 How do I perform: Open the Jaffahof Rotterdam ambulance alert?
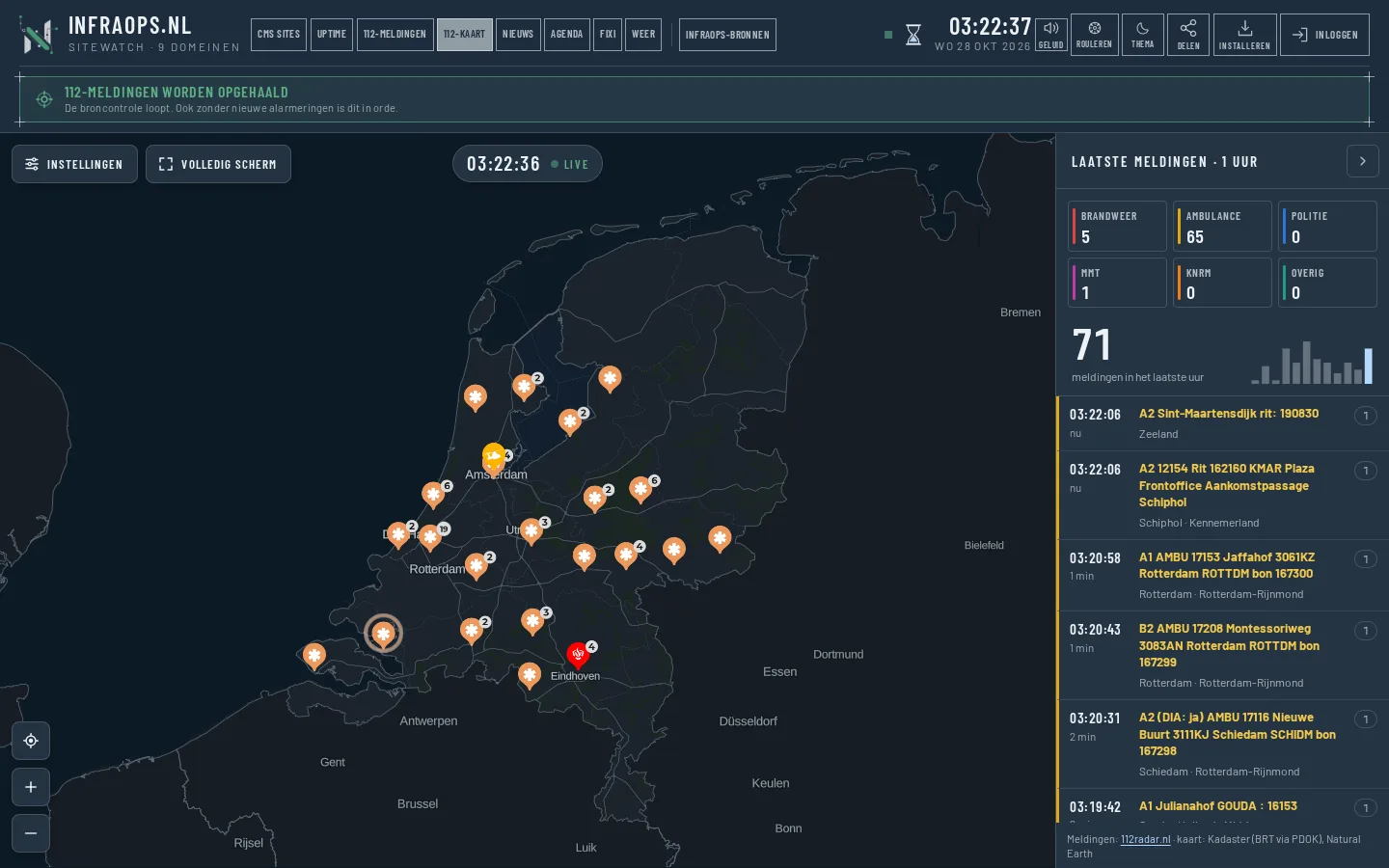point(1222,575)
